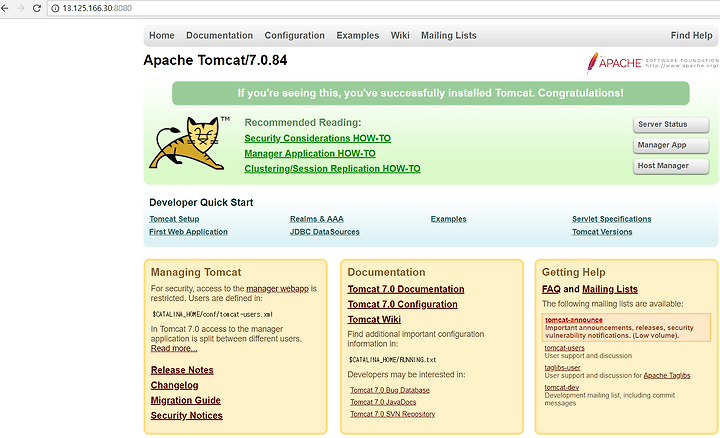This screenshot has height=438, width=720.
Task: Click the Host Manager button
Action: click(671, 166)
